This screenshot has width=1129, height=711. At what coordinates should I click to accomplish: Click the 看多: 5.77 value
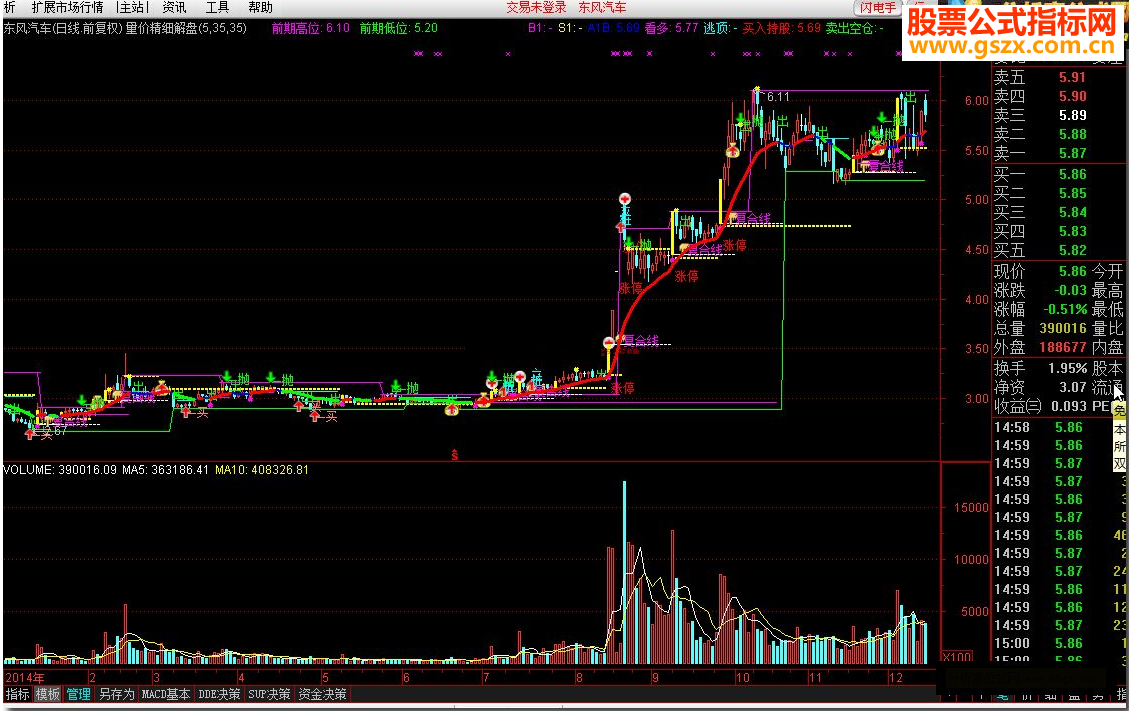(671, 28)
